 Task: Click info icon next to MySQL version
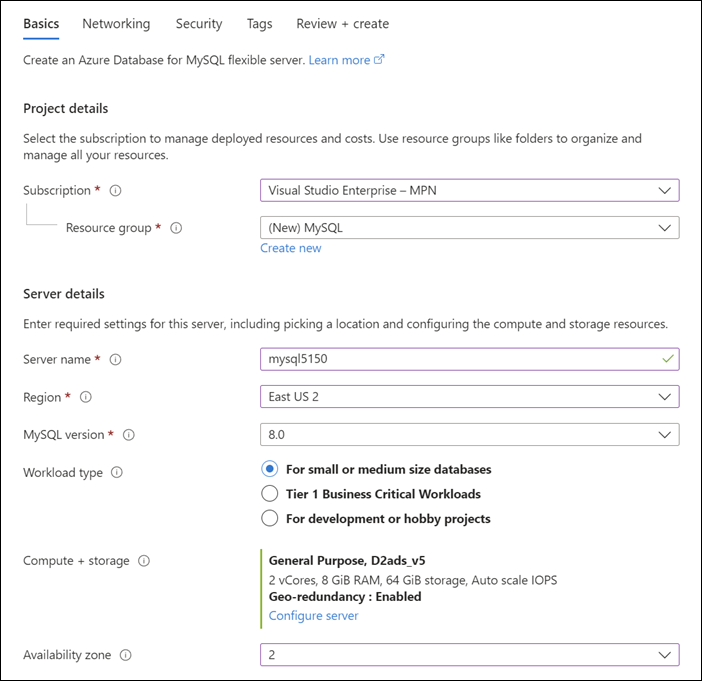(128, 435)
